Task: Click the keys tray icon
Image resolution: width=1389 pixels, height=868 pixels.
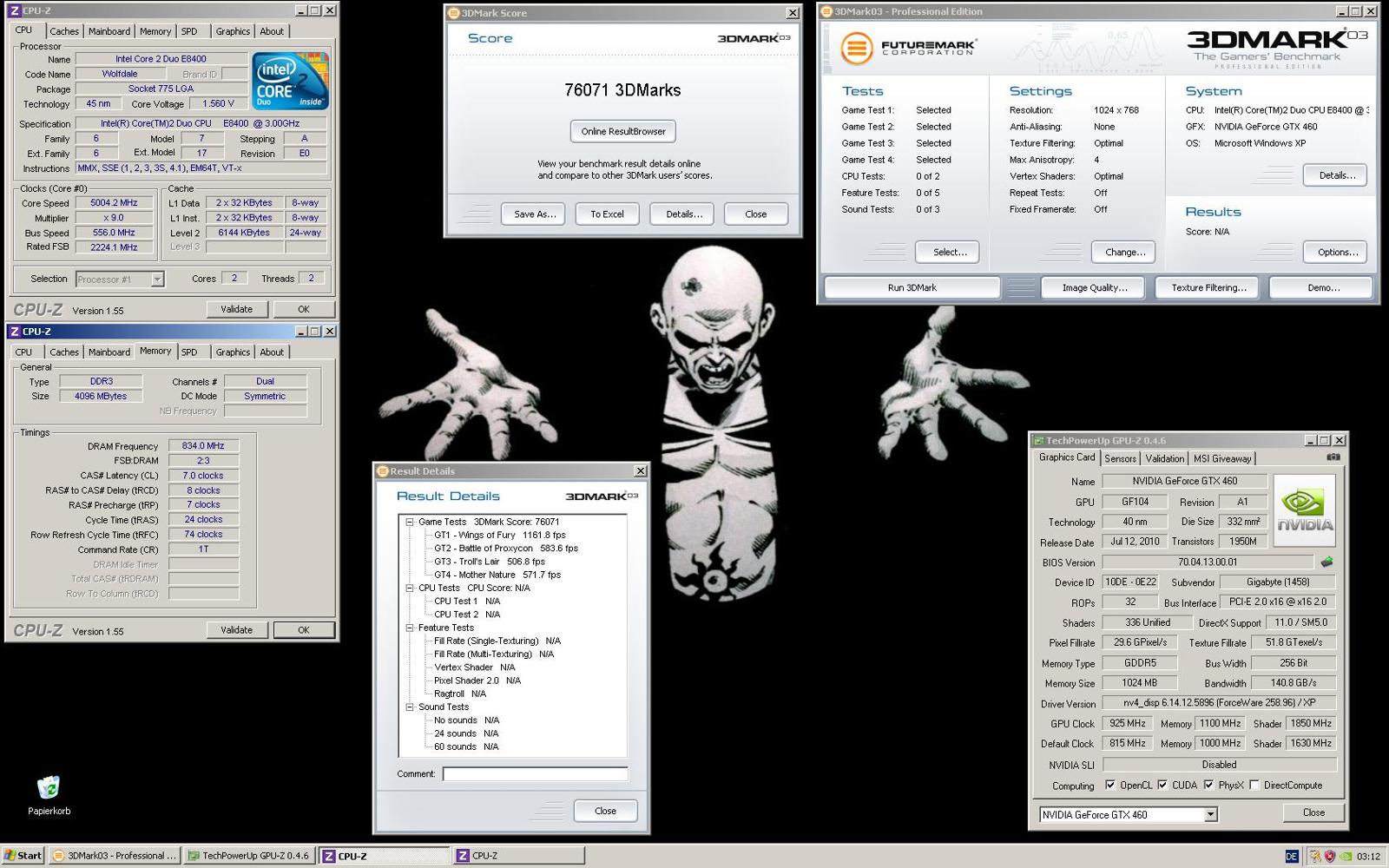Action: [1314, 857]
